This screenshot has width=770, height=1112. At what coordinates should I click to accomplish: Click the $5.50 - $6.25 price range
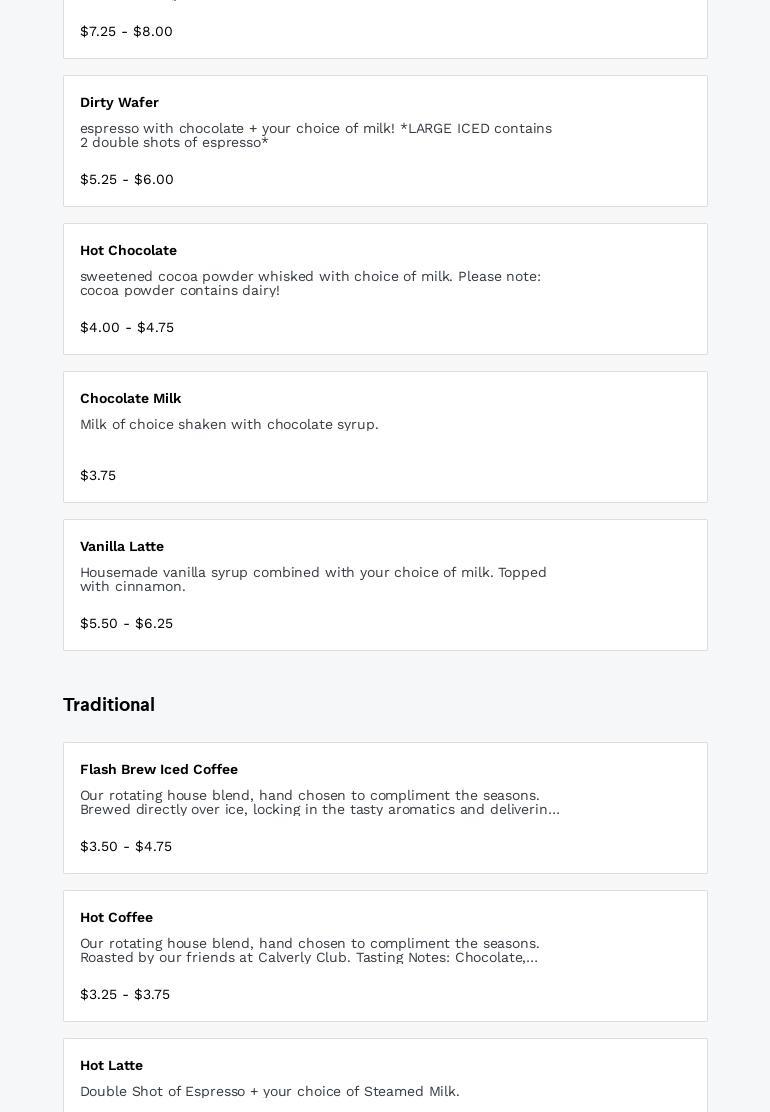(126, 623)
